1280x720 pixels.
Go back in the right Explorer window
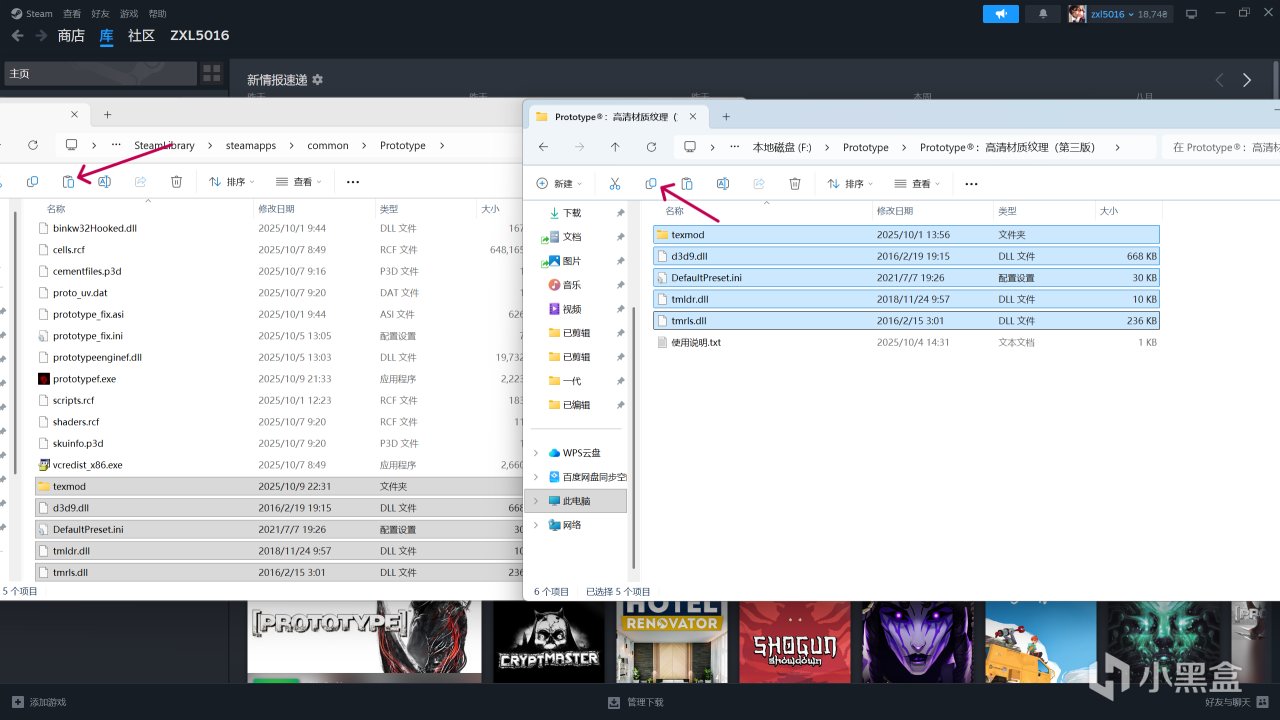pyautogui.click(x=543, y=147)
